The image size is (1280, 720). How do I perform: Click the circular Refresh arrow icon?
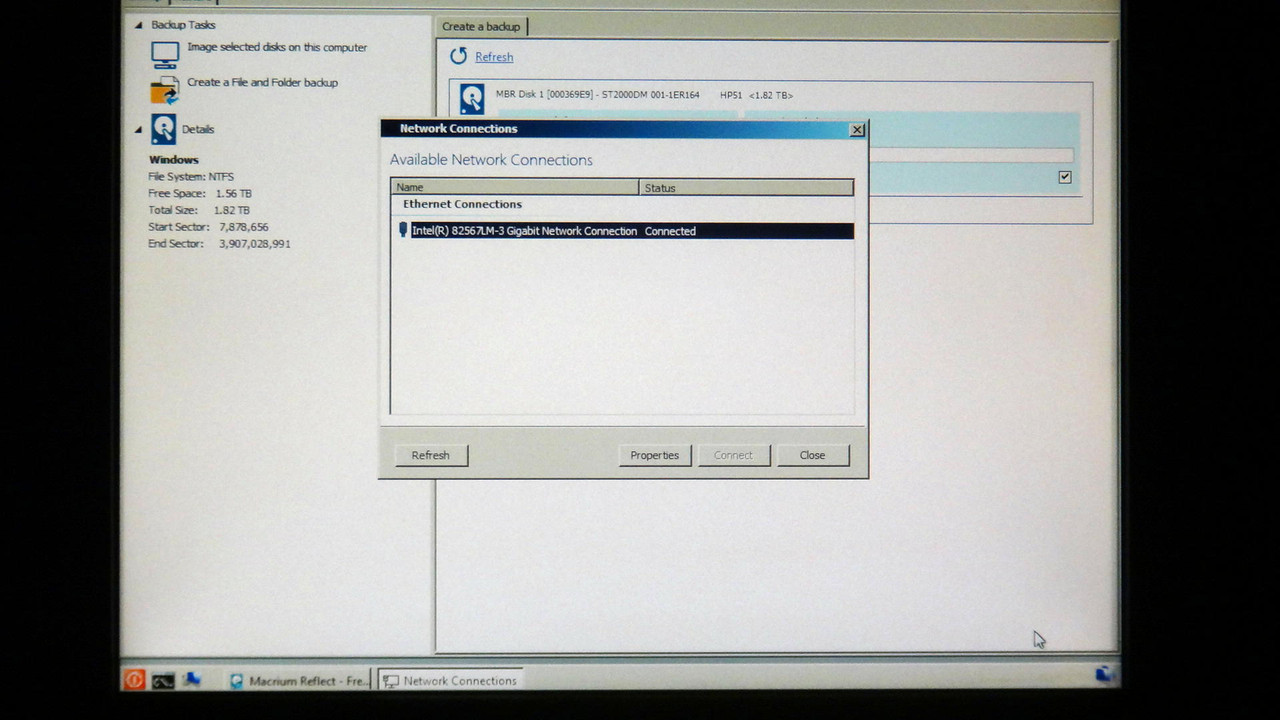coord(458,57)
